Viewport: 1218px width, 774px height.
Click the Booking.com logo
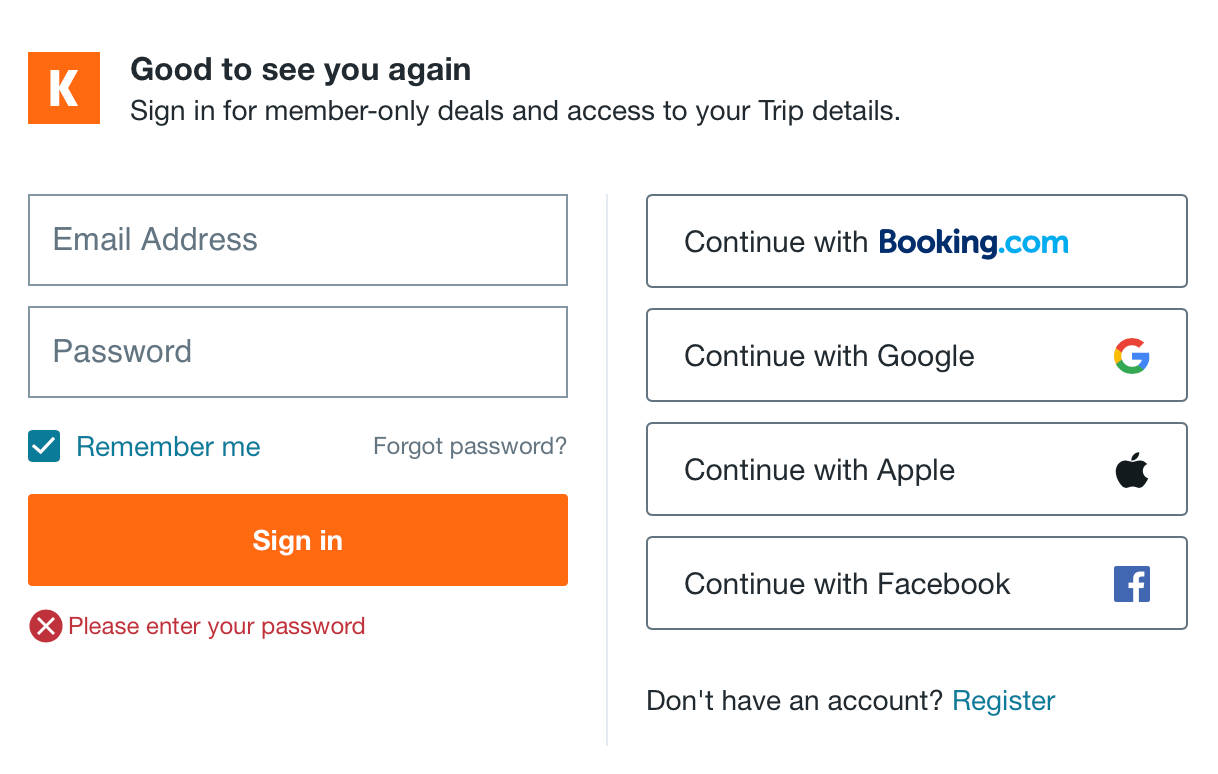(973, 241)
